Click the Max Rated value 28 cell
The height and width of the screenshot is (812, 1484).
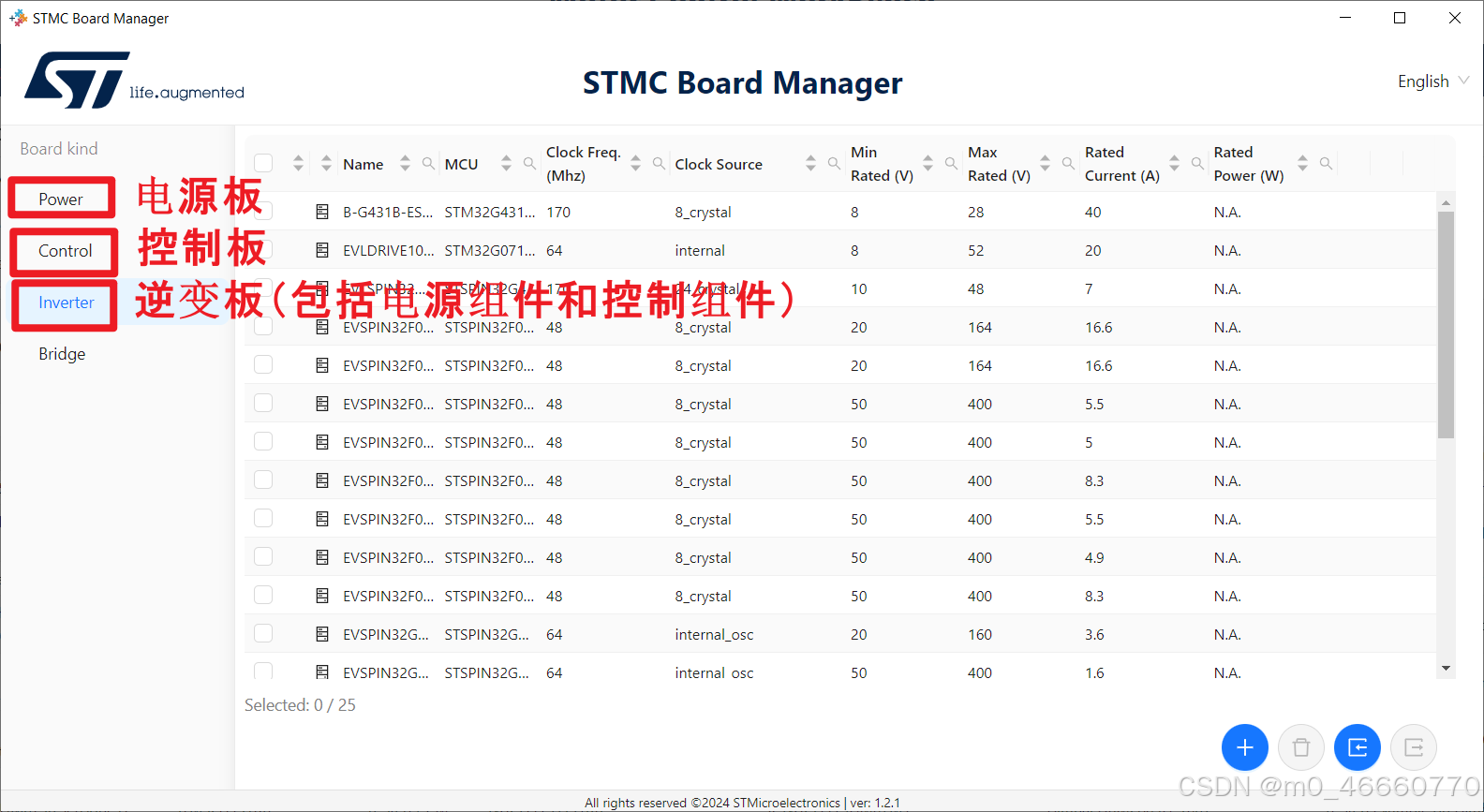click(976, 212)
